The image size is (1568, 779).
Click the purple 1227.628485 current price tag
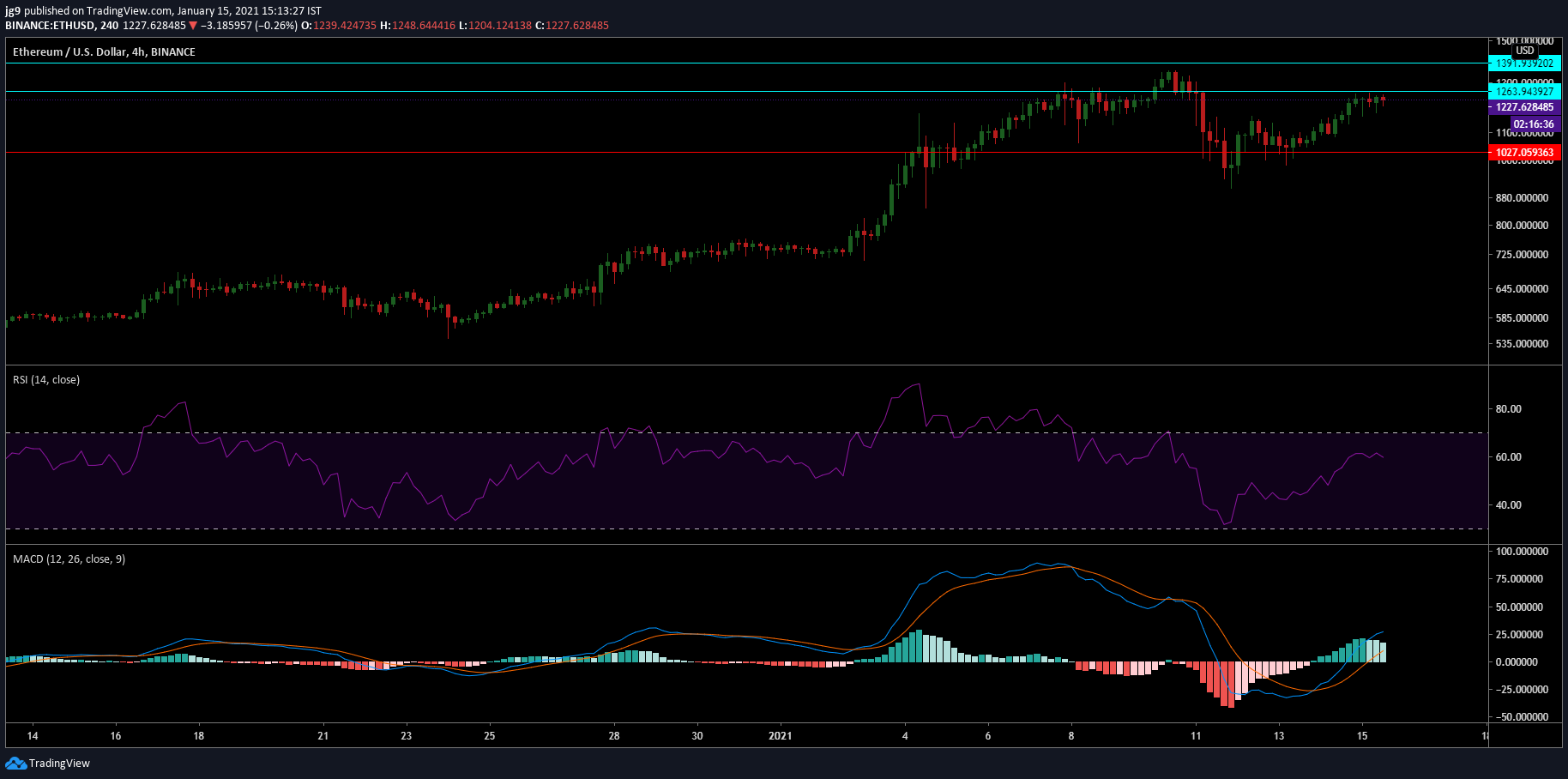(1524, 107)
